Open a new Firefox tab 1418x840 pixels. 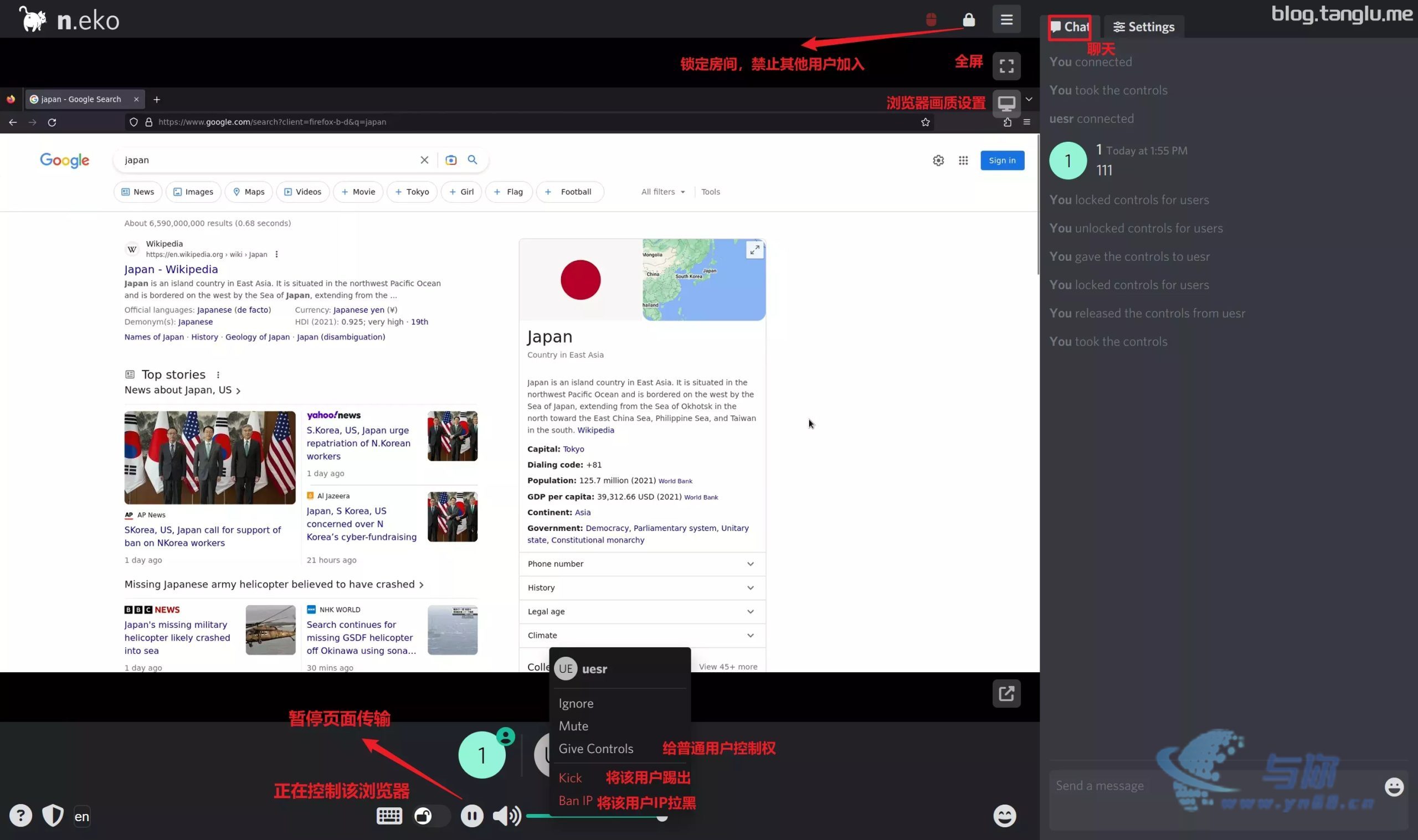[x=157, y=100]
